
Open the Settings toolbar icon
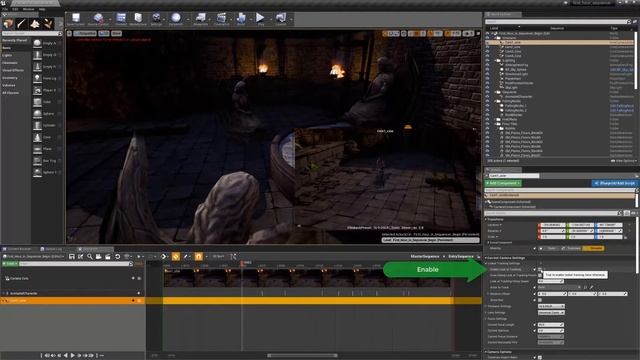point(156,18)
